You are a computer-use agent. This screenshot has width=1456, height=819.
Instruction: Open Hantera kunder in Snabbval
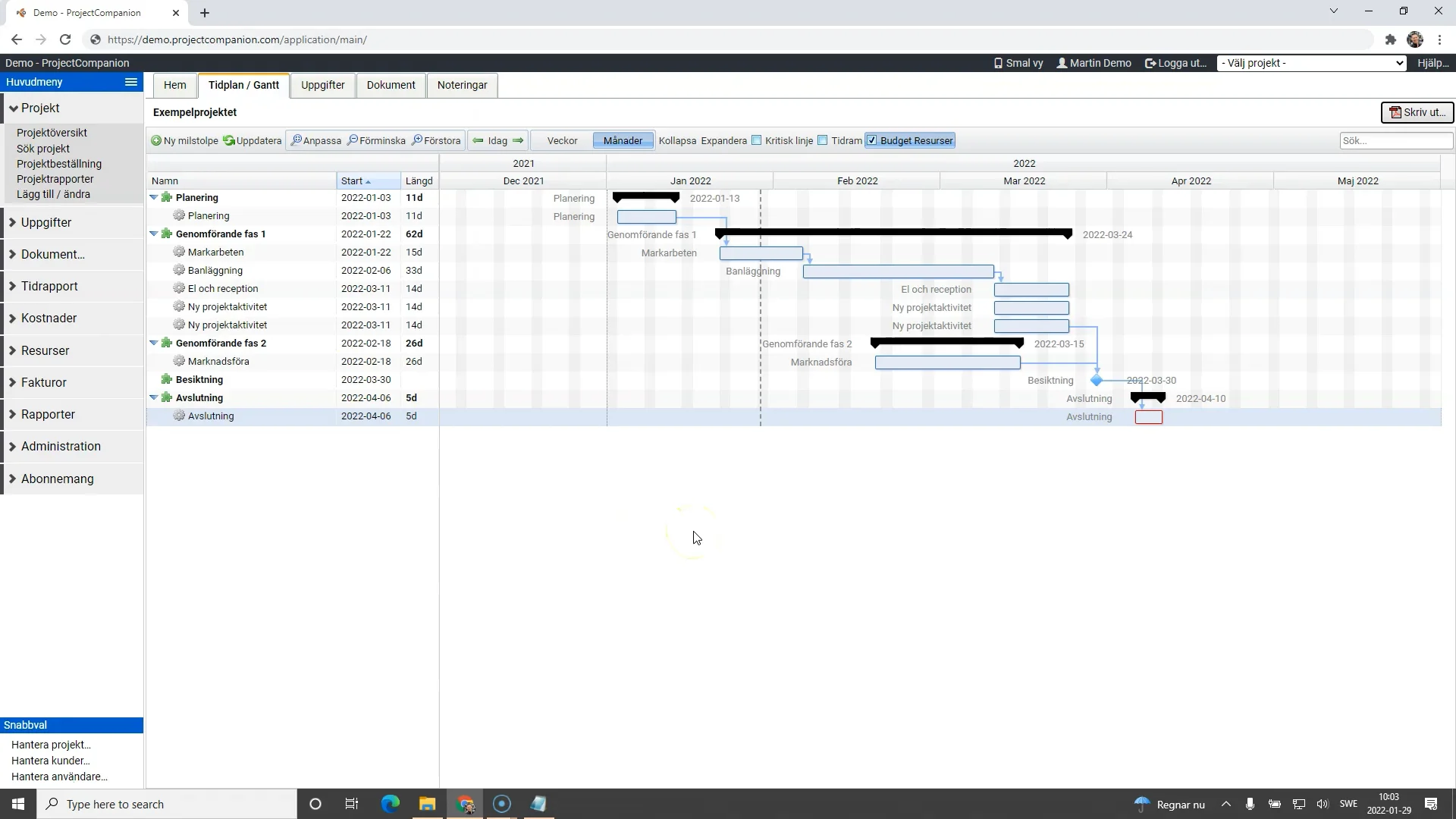50,761
